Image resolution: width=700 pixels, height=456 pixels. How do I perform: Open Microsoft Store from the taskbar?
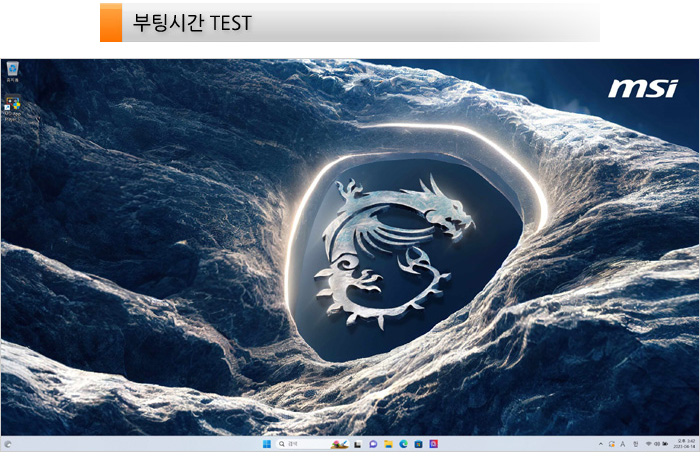(418, 444)
